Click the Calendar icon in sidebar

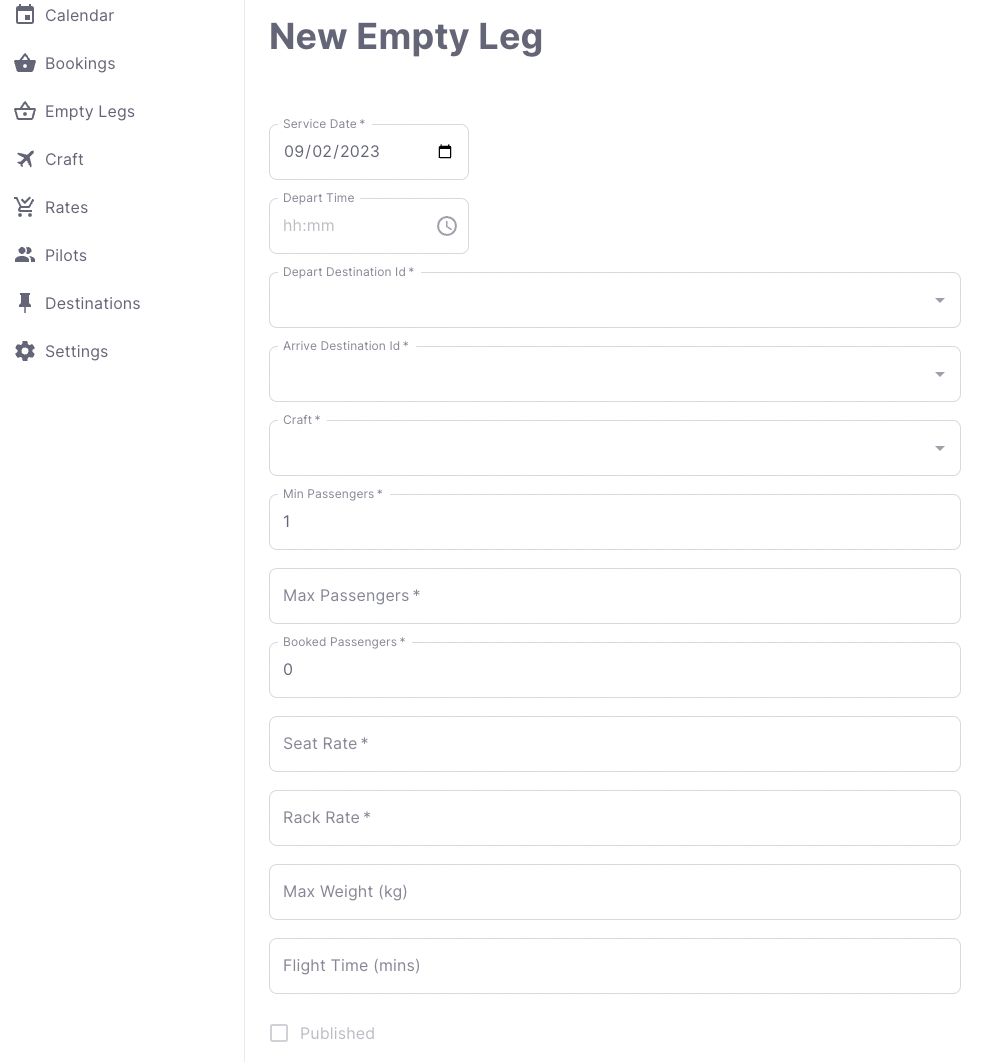25,15
